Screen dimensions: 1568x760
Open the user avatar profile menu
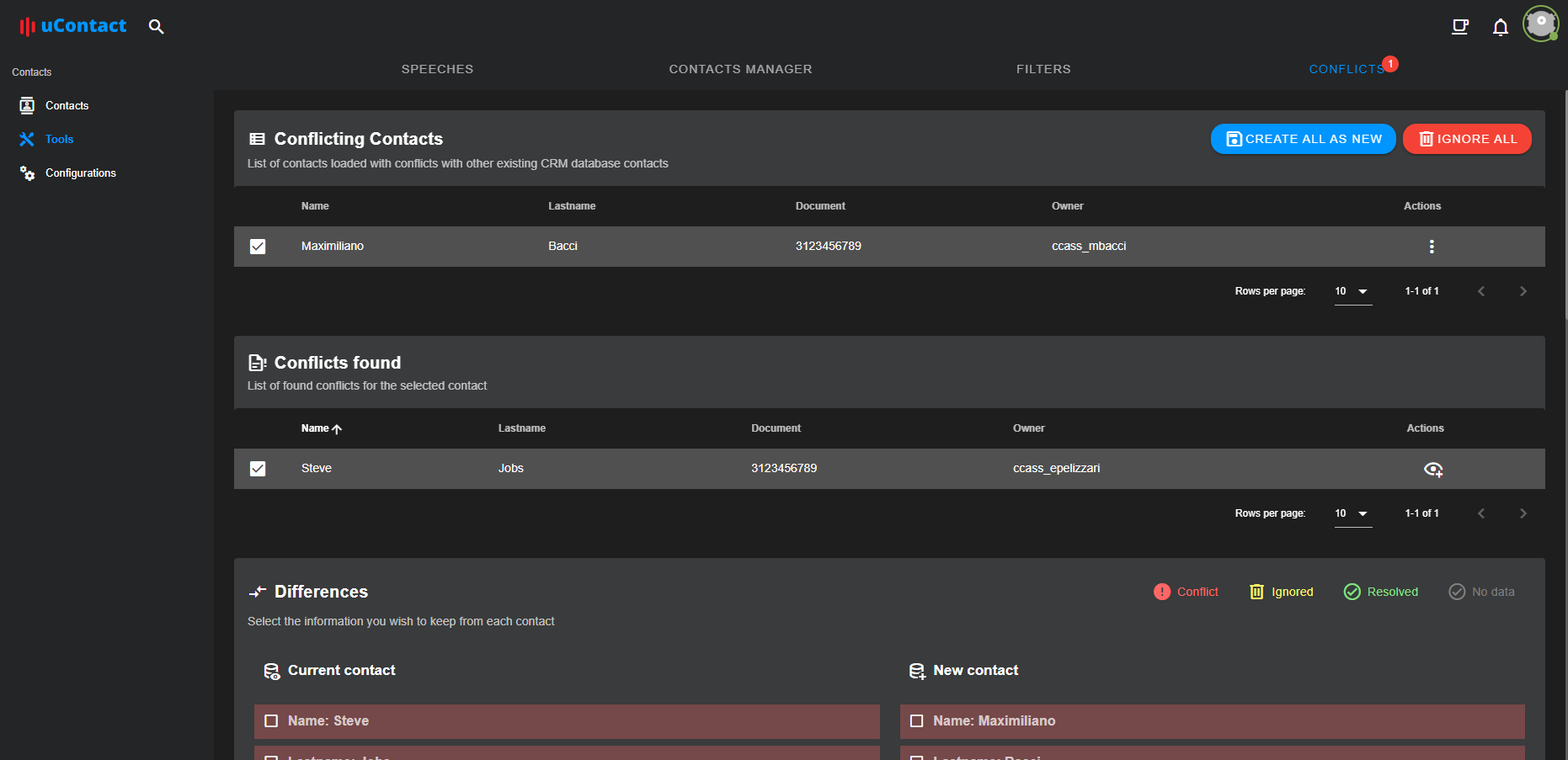click(x=1541, y=24)
